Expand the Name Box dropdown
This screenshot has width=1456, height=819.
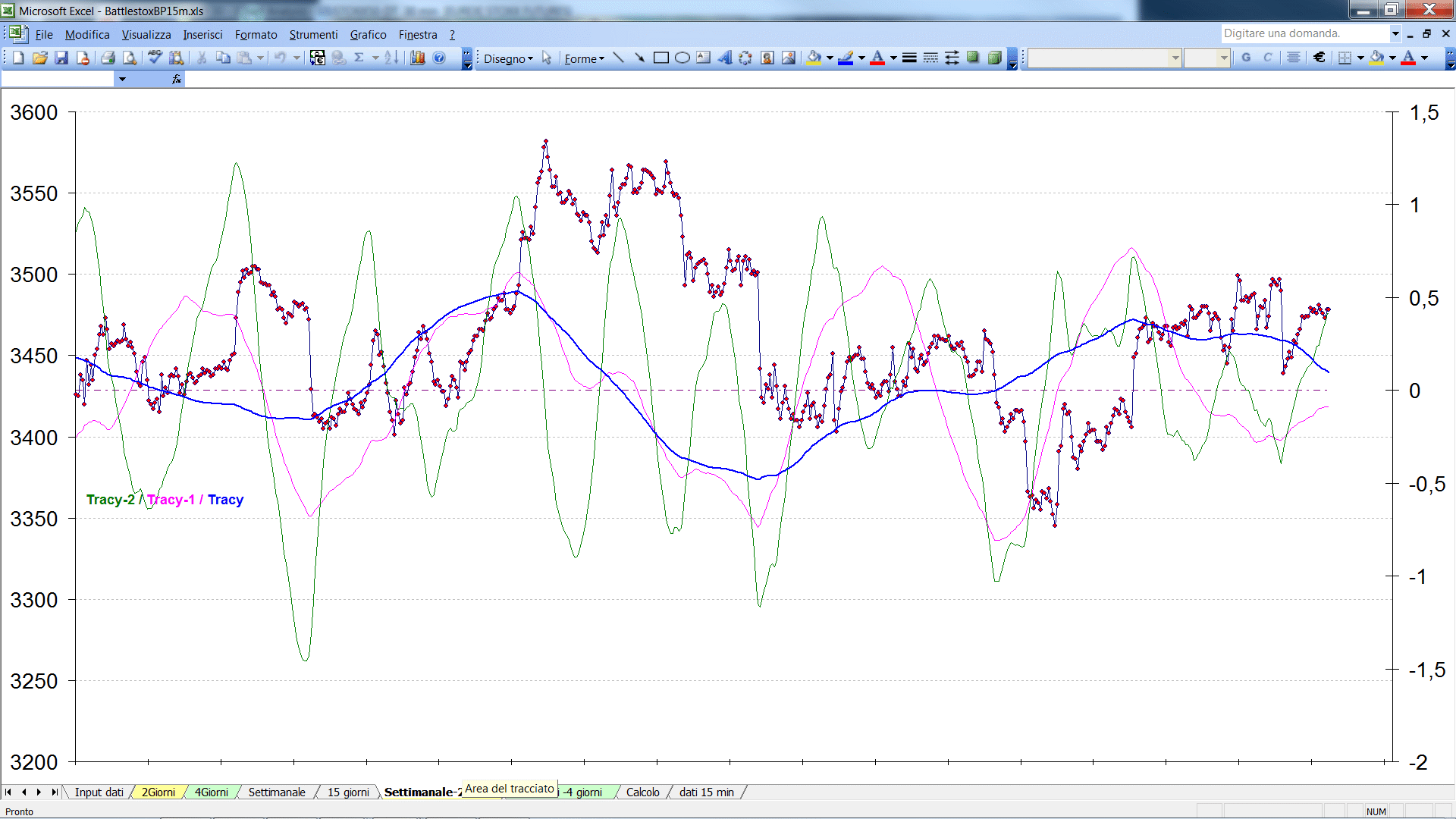(122, 79)
